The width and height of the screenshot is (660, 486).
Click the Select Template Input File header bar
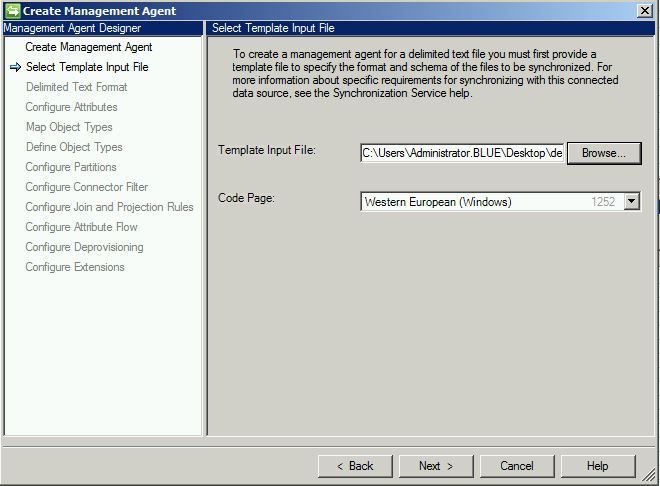(431, 28)
